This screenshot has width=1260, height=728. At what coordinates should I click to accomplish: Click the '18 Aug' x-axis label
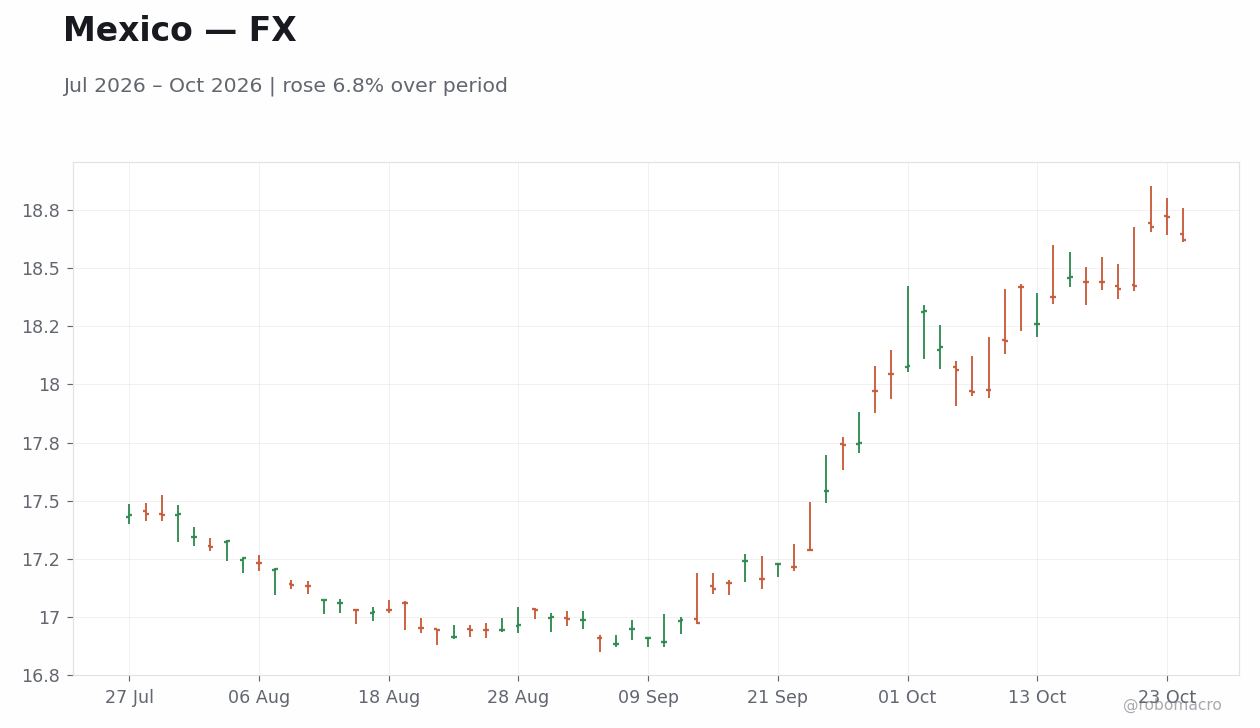point(389,697)
